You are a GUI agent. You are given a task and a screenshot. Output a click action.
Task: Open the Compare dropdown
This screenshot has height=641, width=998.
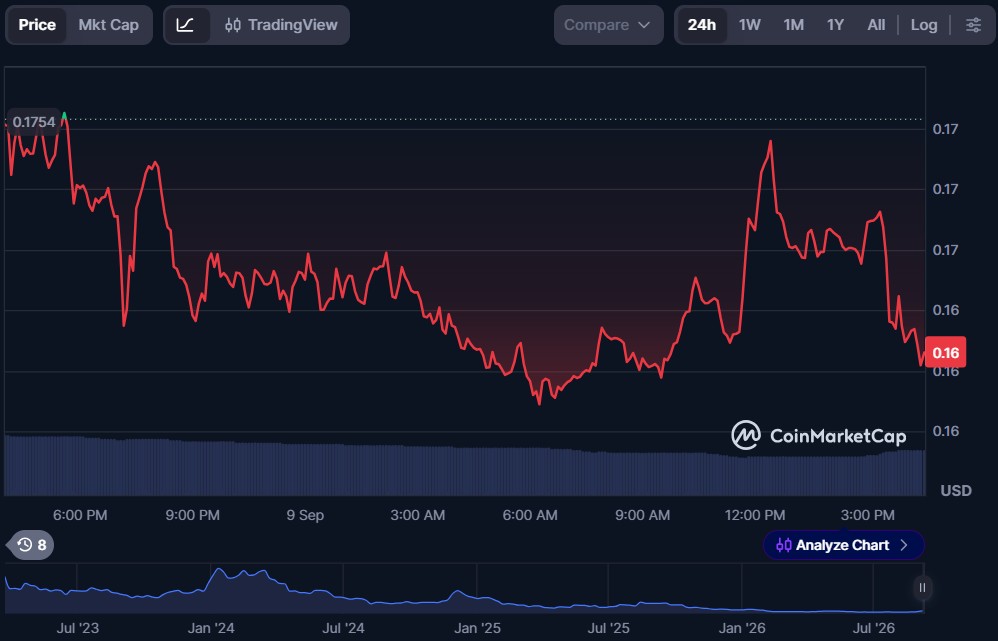click(608, 25)
